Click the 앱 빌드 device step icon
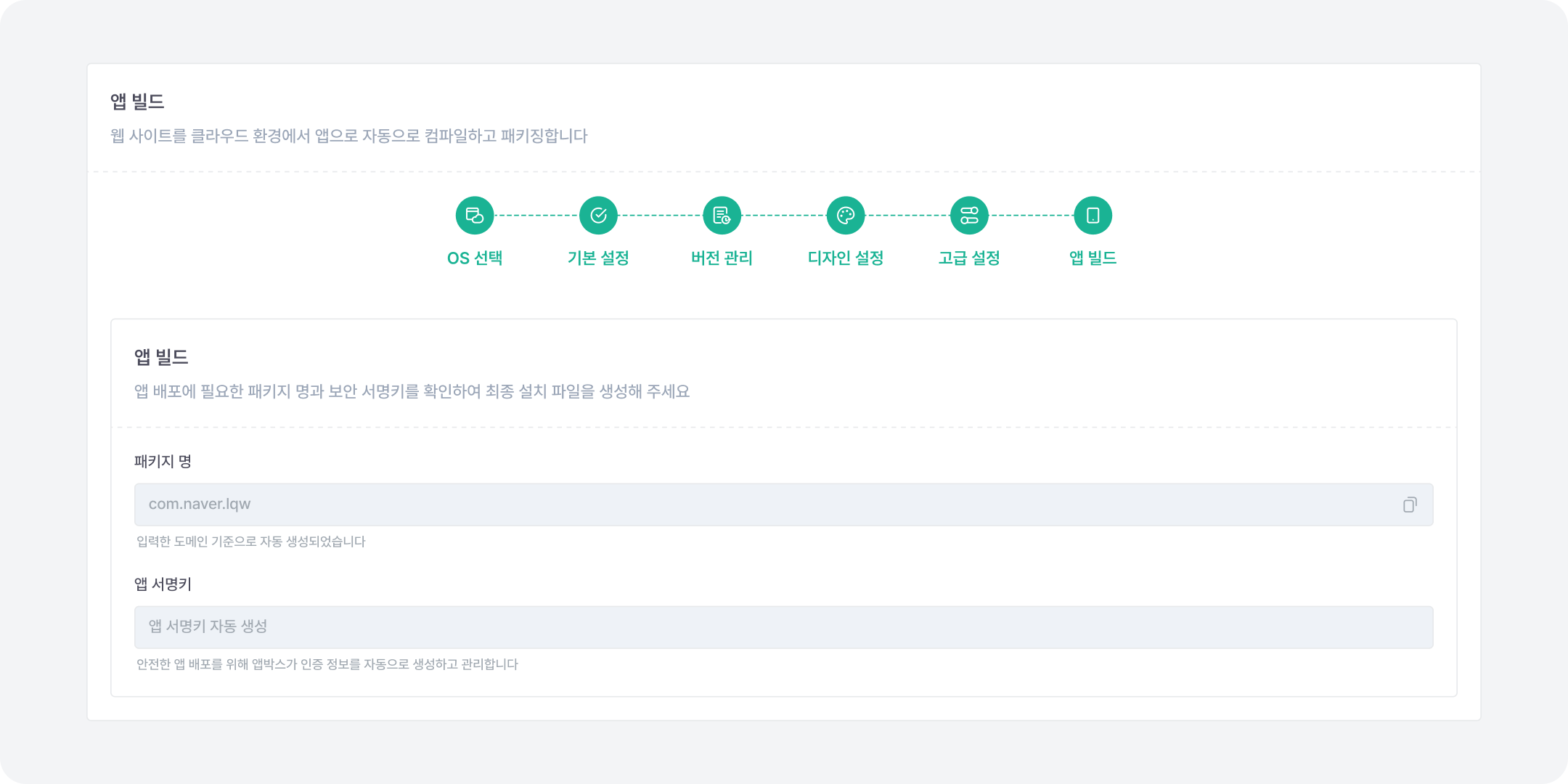Image resolution: width=1568 pixels, height=784 pixels. 1093,216
